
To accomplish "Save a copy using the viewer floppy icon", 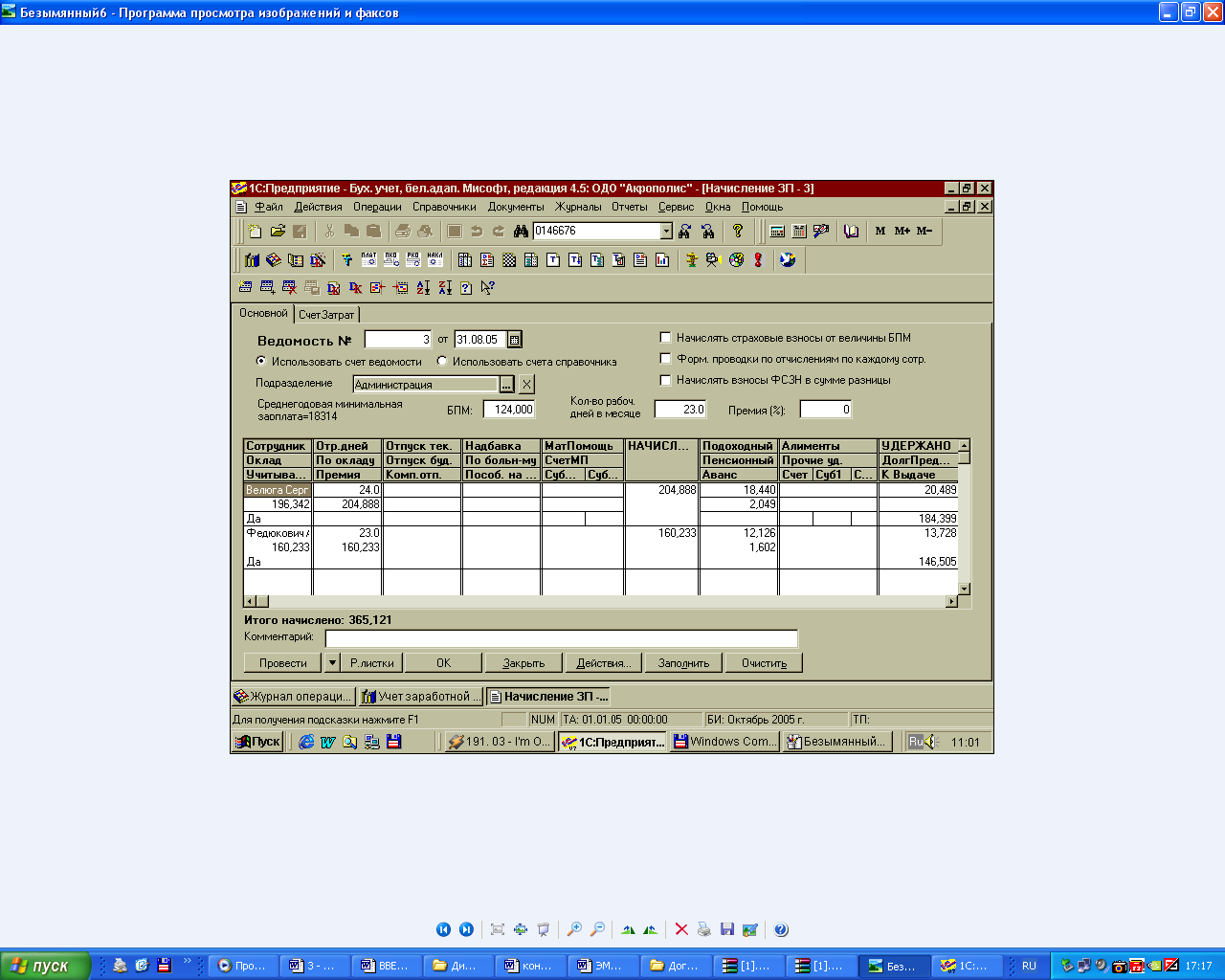I will [x=727, y=929].
